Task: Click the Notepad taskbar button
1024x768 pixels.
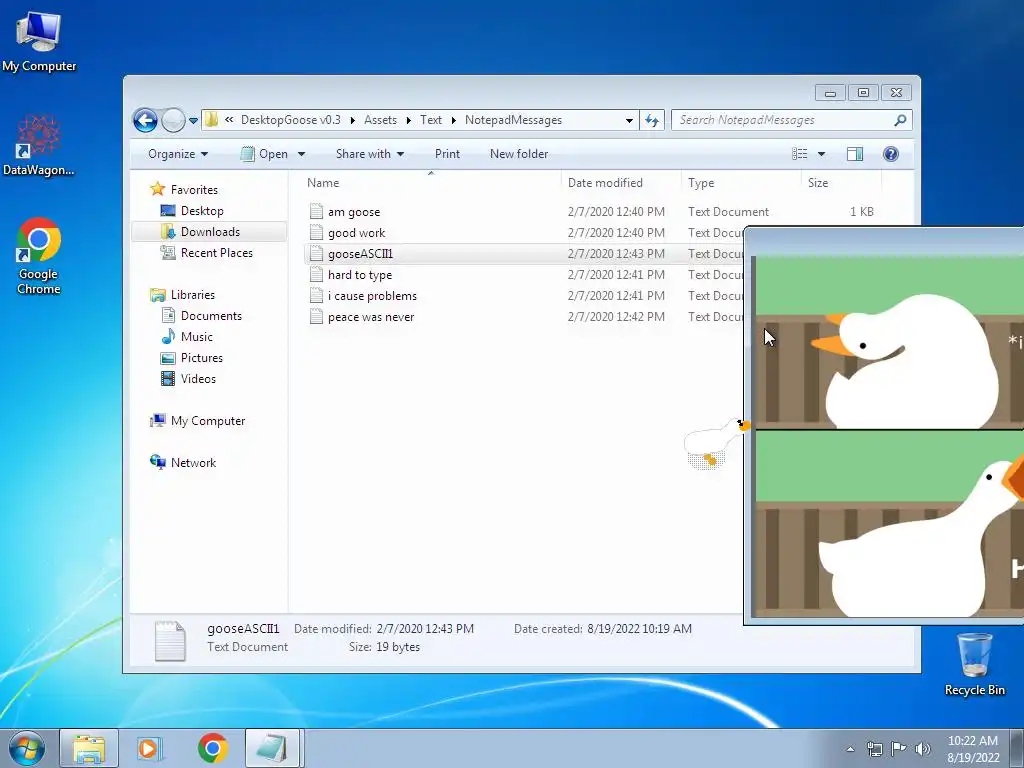Action: tap(273, 748)
